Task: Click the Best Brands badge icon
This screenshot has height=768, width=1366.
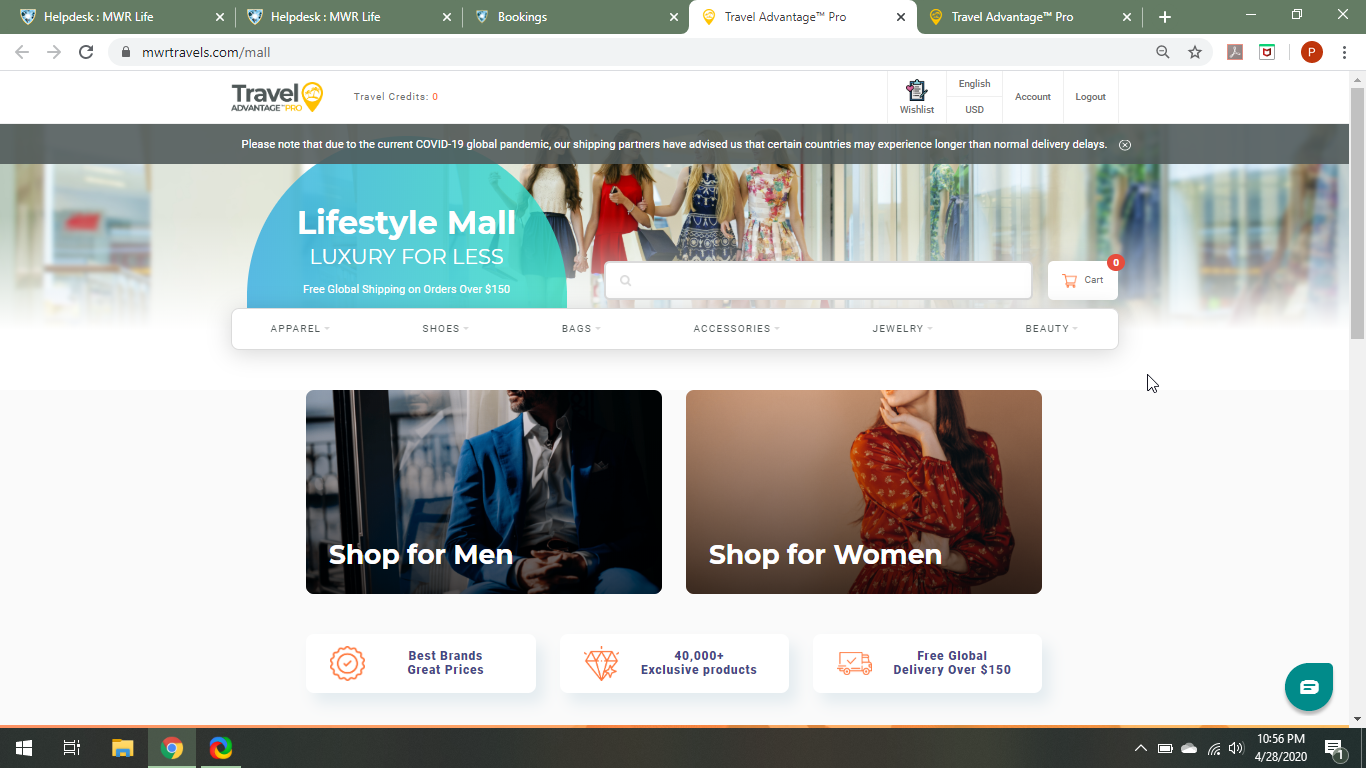Action: tap(347, 663)
